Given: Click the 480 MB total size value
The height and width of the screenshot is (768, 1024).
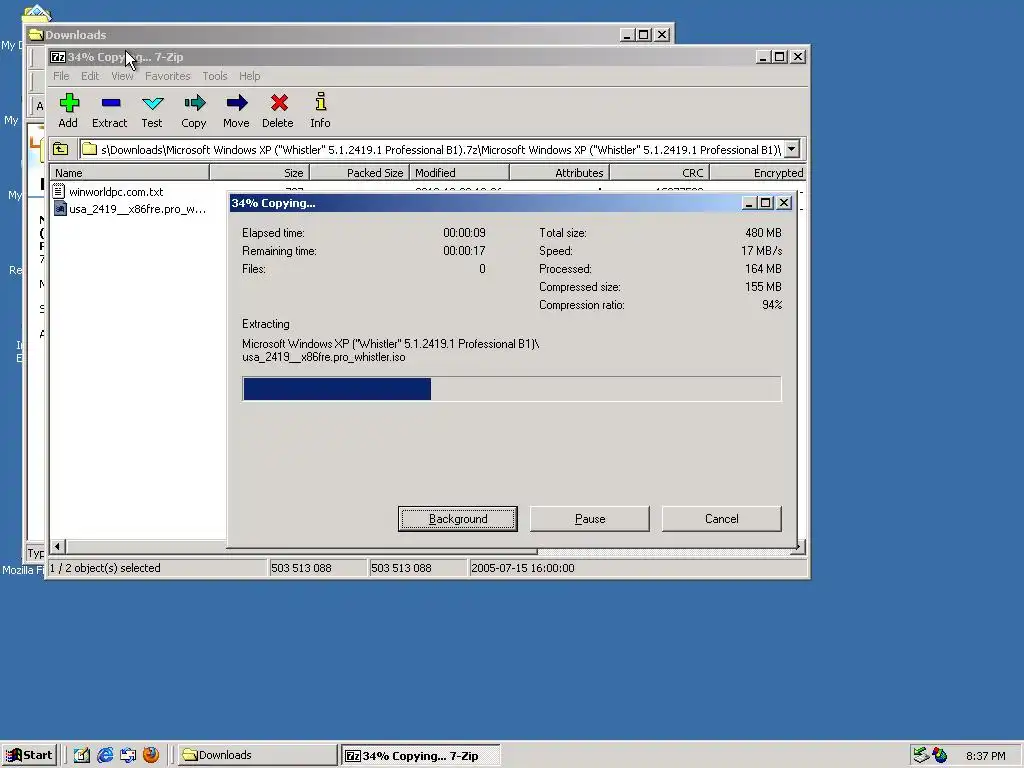Looking at the screenshot, I should tap(763, 232).
